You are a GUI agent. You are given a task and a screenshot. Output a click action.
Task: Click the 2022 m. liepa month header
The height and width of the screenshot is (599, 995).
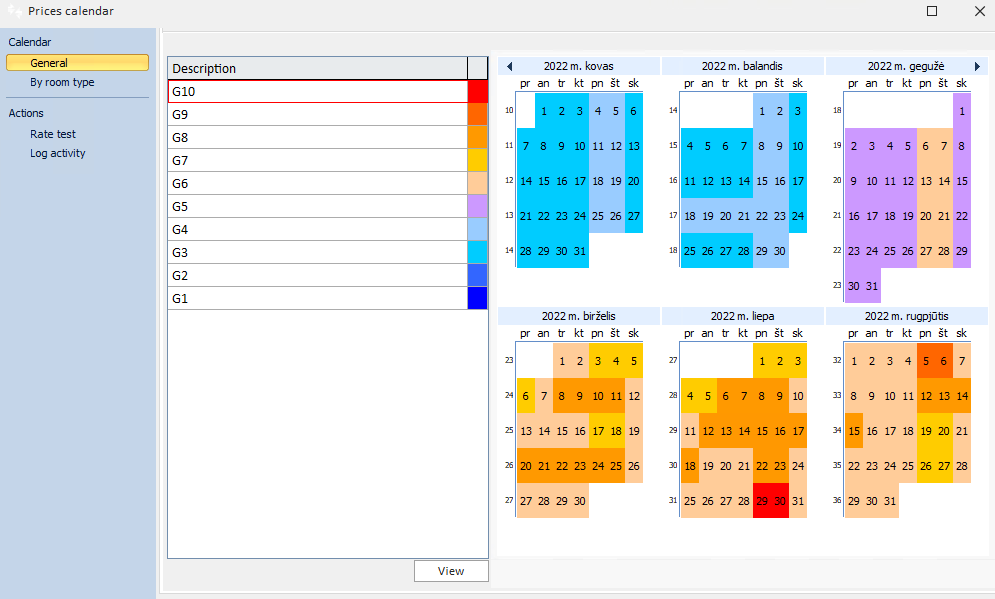[742, 316]
